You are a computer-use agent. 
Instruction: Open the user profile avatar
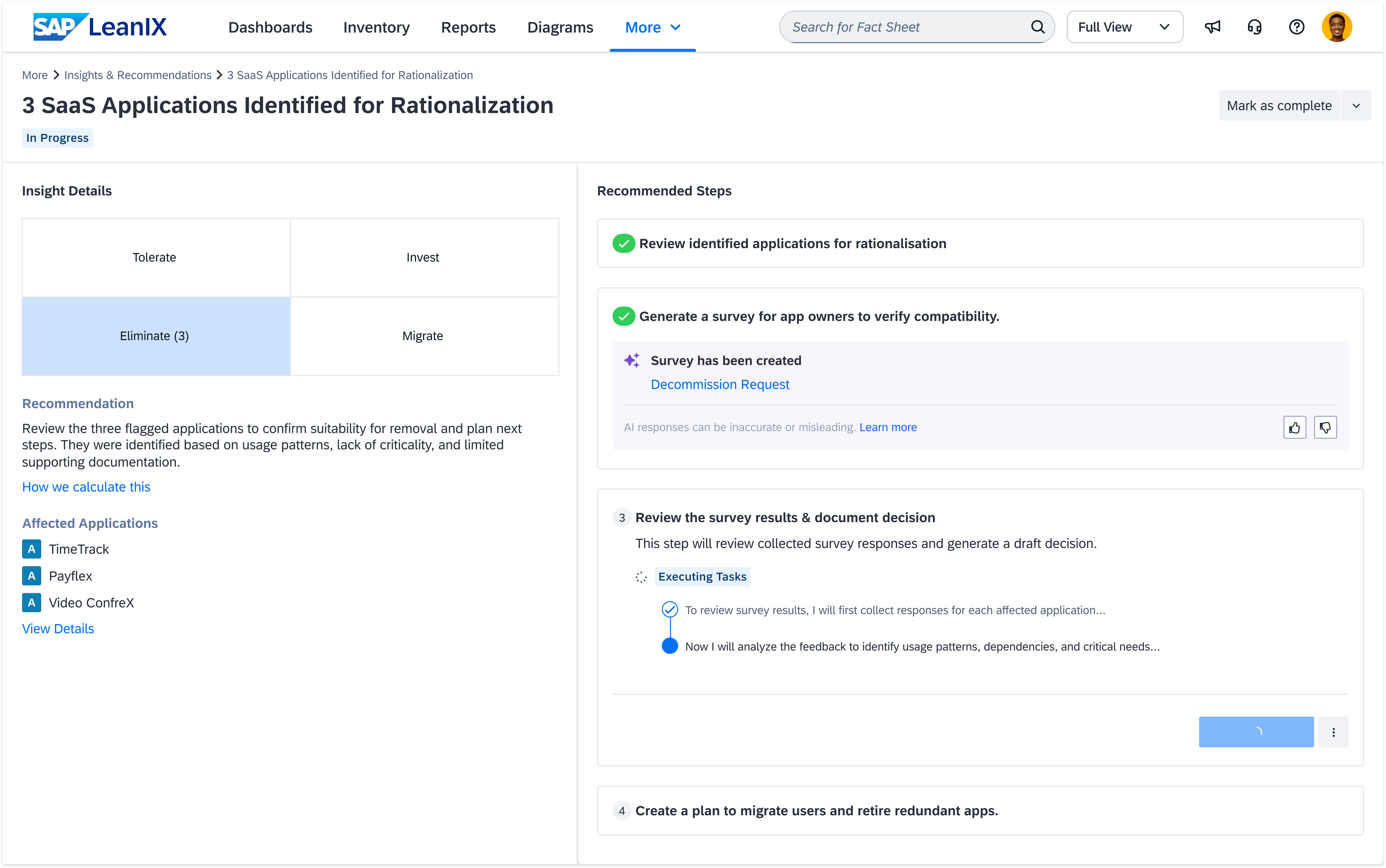click(x=1337, y=27)
